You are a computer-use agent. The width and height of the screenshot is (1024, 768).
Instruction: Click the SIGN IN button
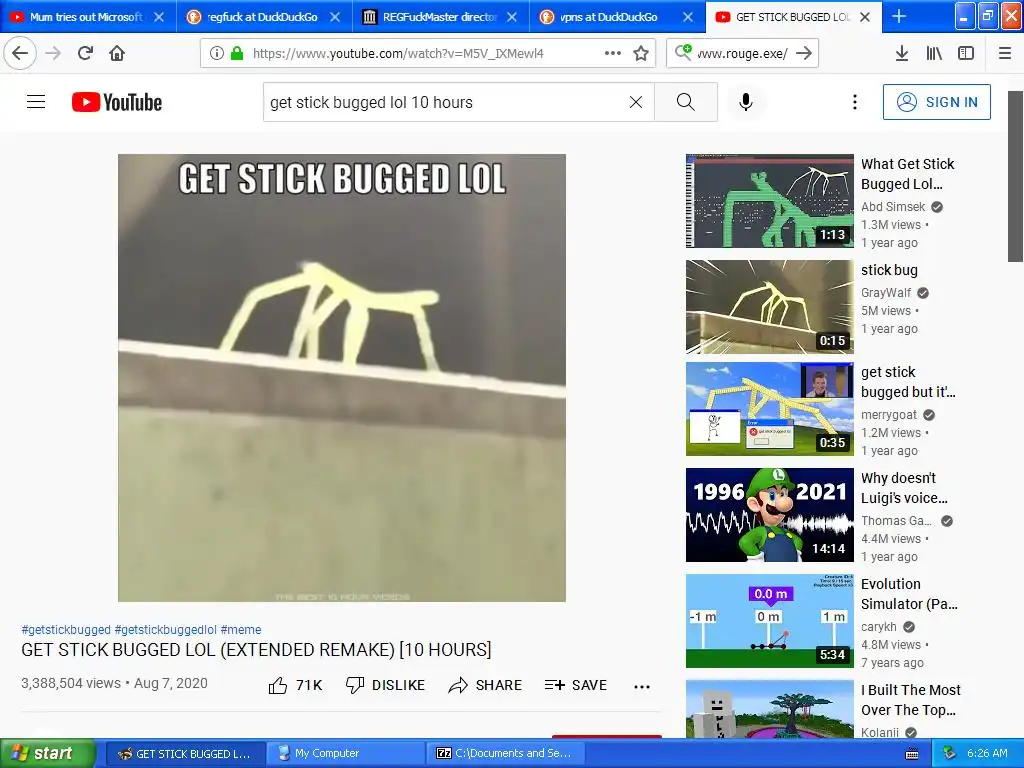936,102
